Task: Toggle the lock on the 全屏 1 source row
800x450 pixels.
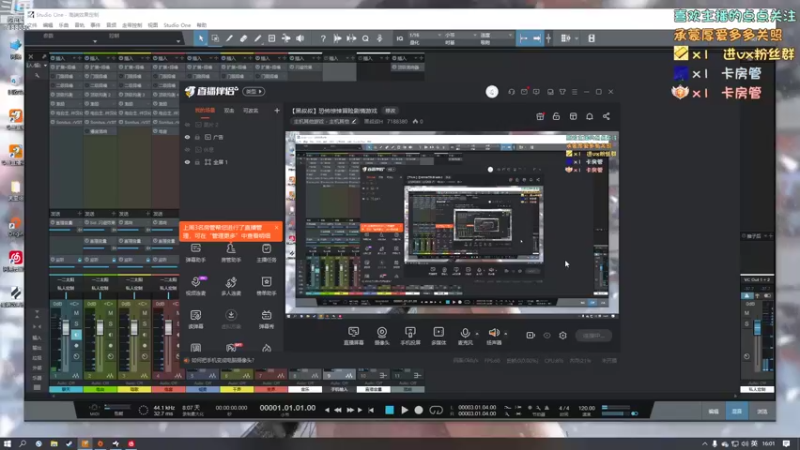Action: click(197, 162)
